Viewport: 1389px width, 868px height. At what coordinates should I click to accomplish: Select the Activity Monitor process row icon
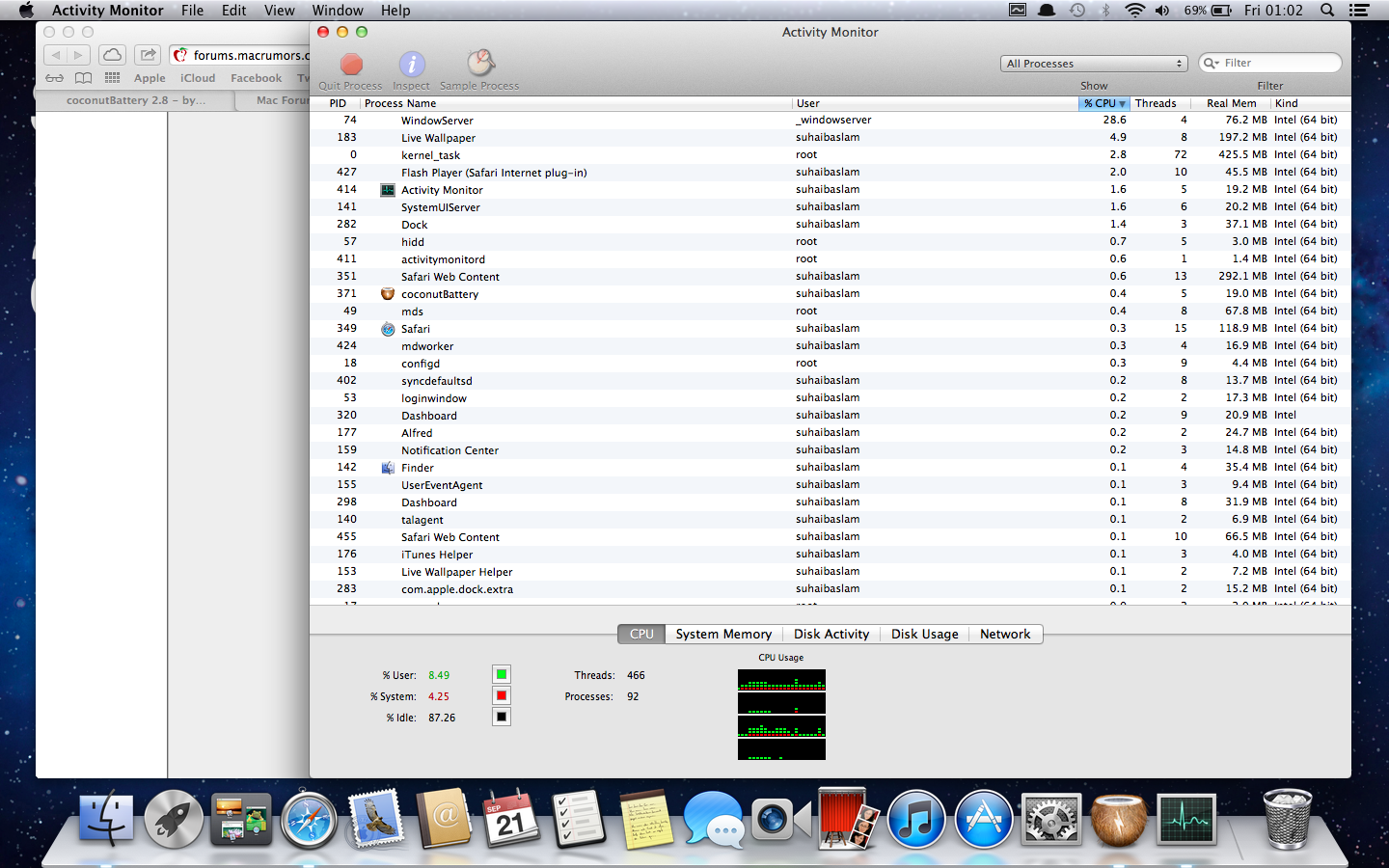tap(388, 190)
